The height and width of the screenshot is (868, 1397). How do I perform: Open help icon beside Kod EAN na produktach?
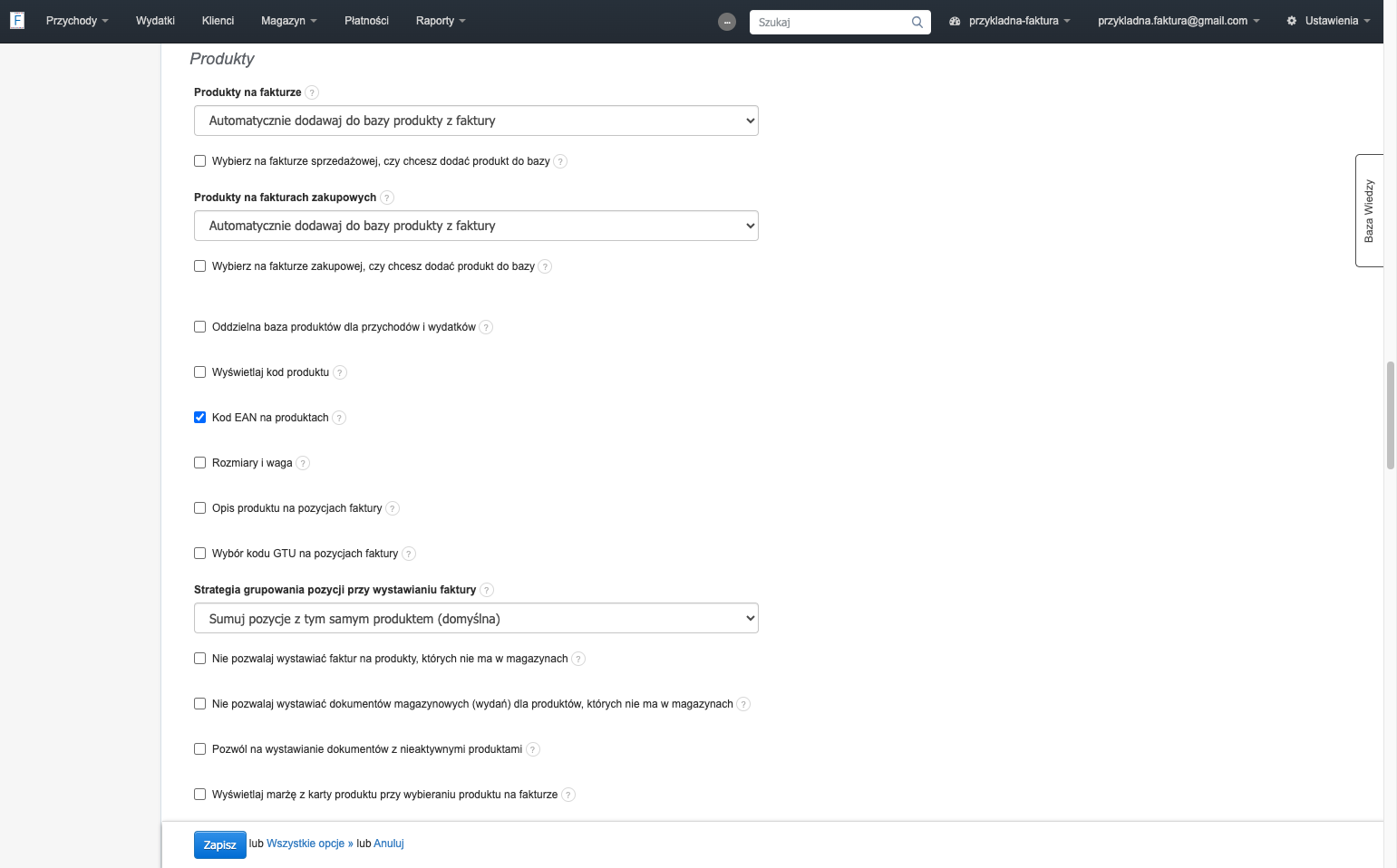pos(339,418)
